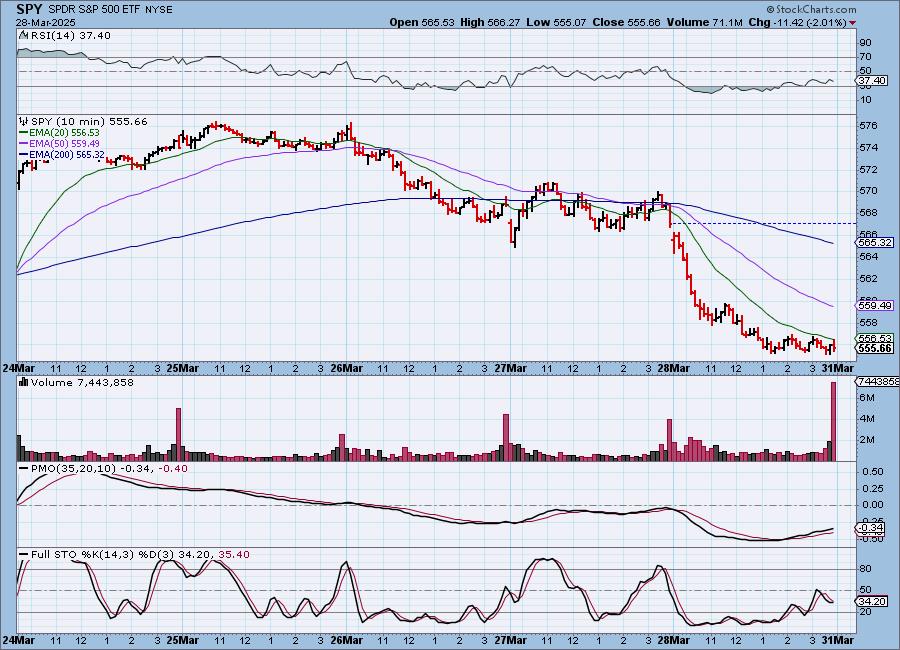This screenshot has width=900, height=650.
Task: Click the bold 555.66 last-price tag on right axis
Action: pyautogui.click(x=876, y=349)
